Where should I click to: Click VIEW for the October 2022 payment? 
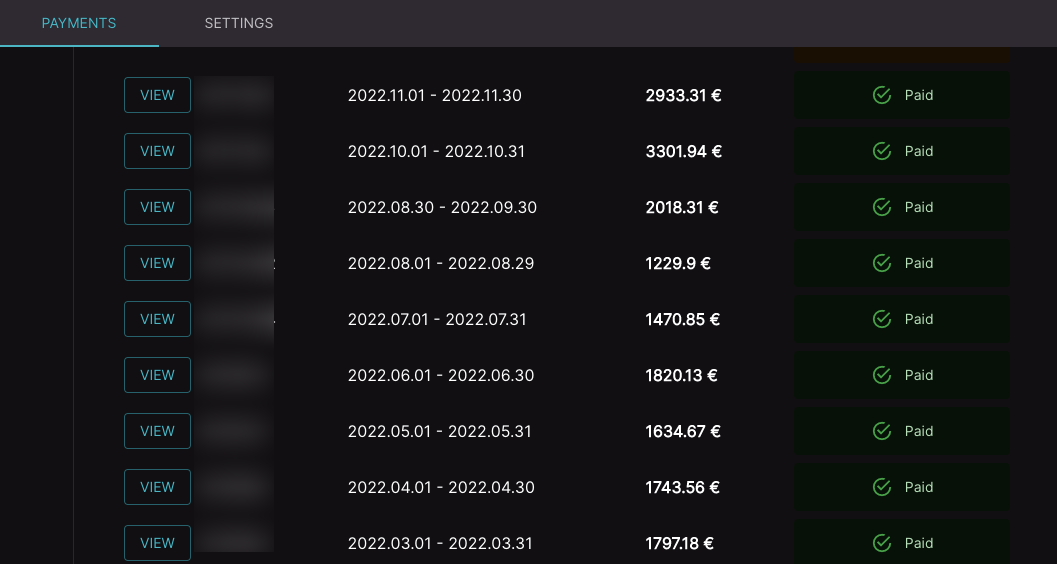click(x=157, y=151)
